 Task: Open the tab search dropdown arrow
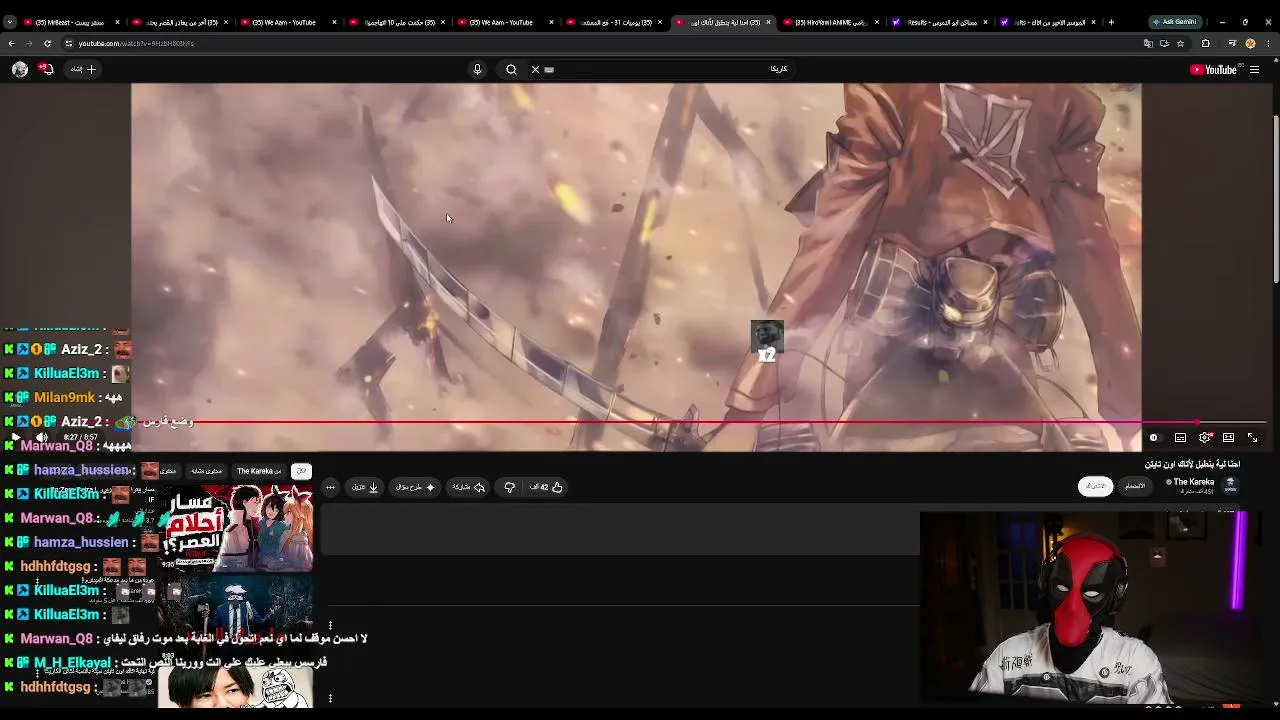(x=10, y=22)
